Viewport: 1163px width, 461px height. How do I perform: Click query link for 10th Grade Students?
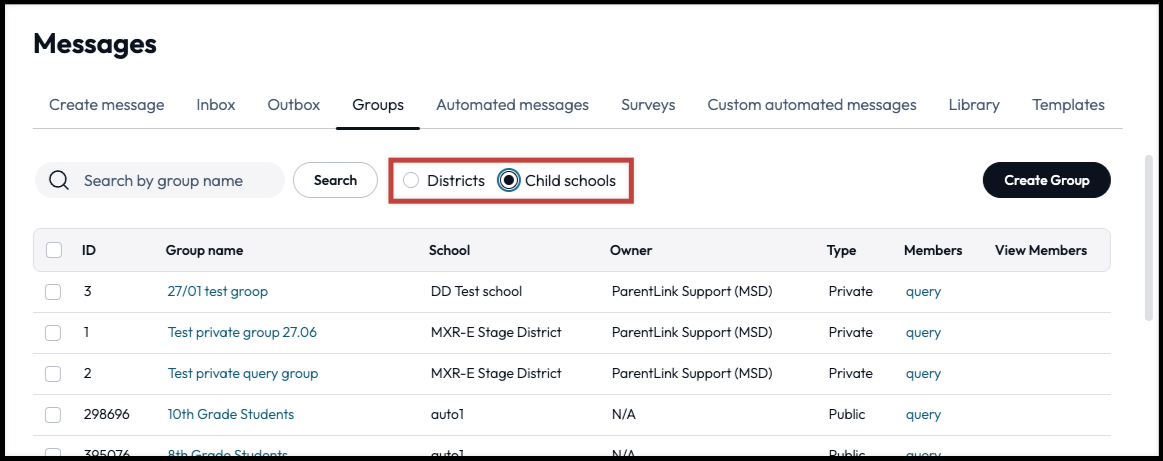[923, 414]
